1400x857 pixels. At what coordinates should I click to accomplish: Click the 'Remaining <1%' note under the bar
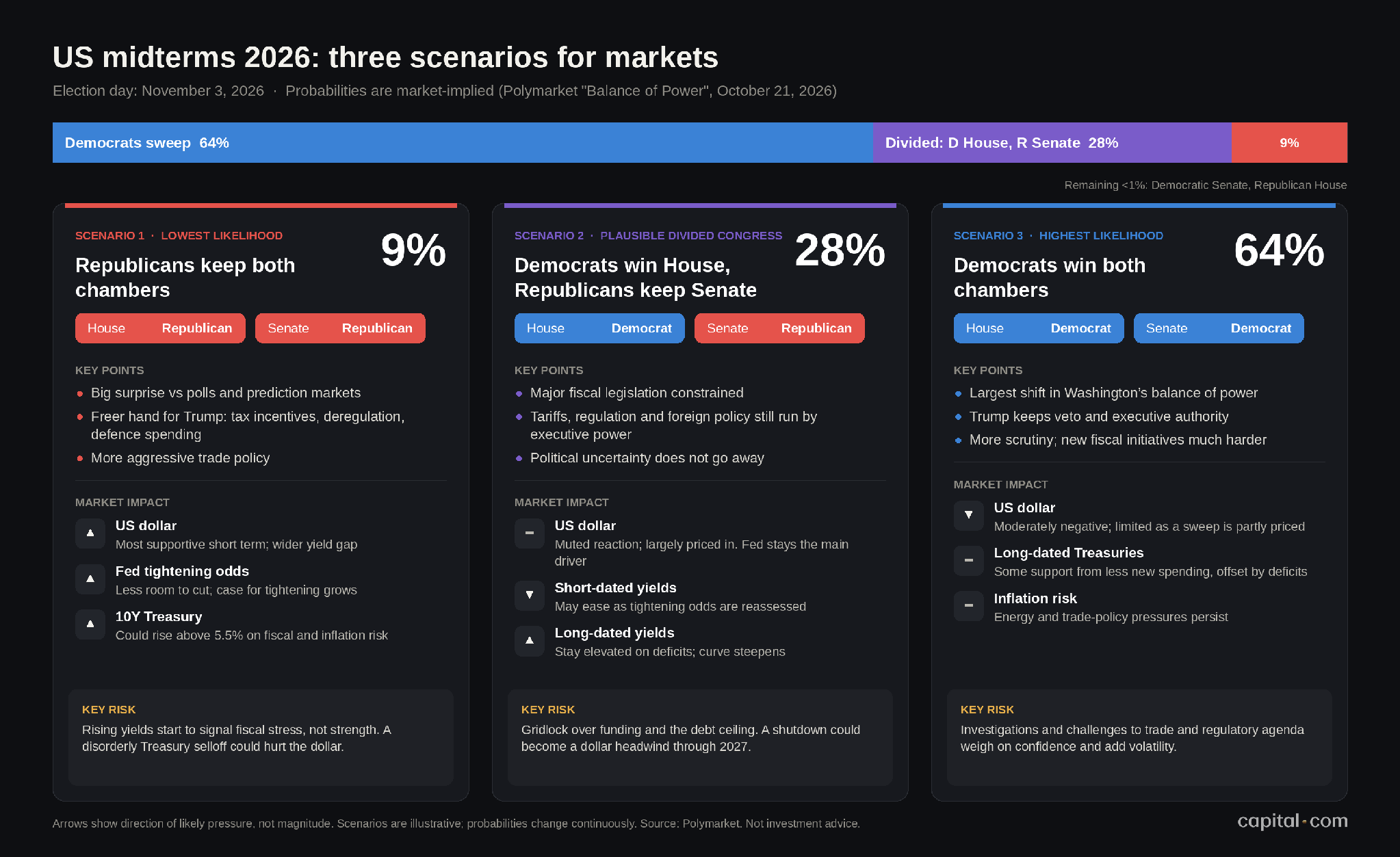1206,185
